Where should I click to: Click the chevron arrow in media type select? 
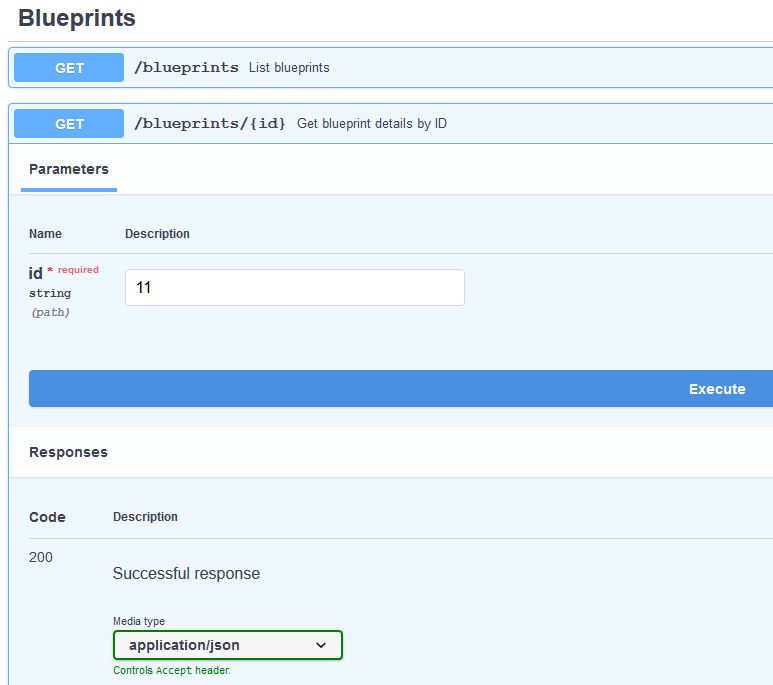click(x=321, y=645)
